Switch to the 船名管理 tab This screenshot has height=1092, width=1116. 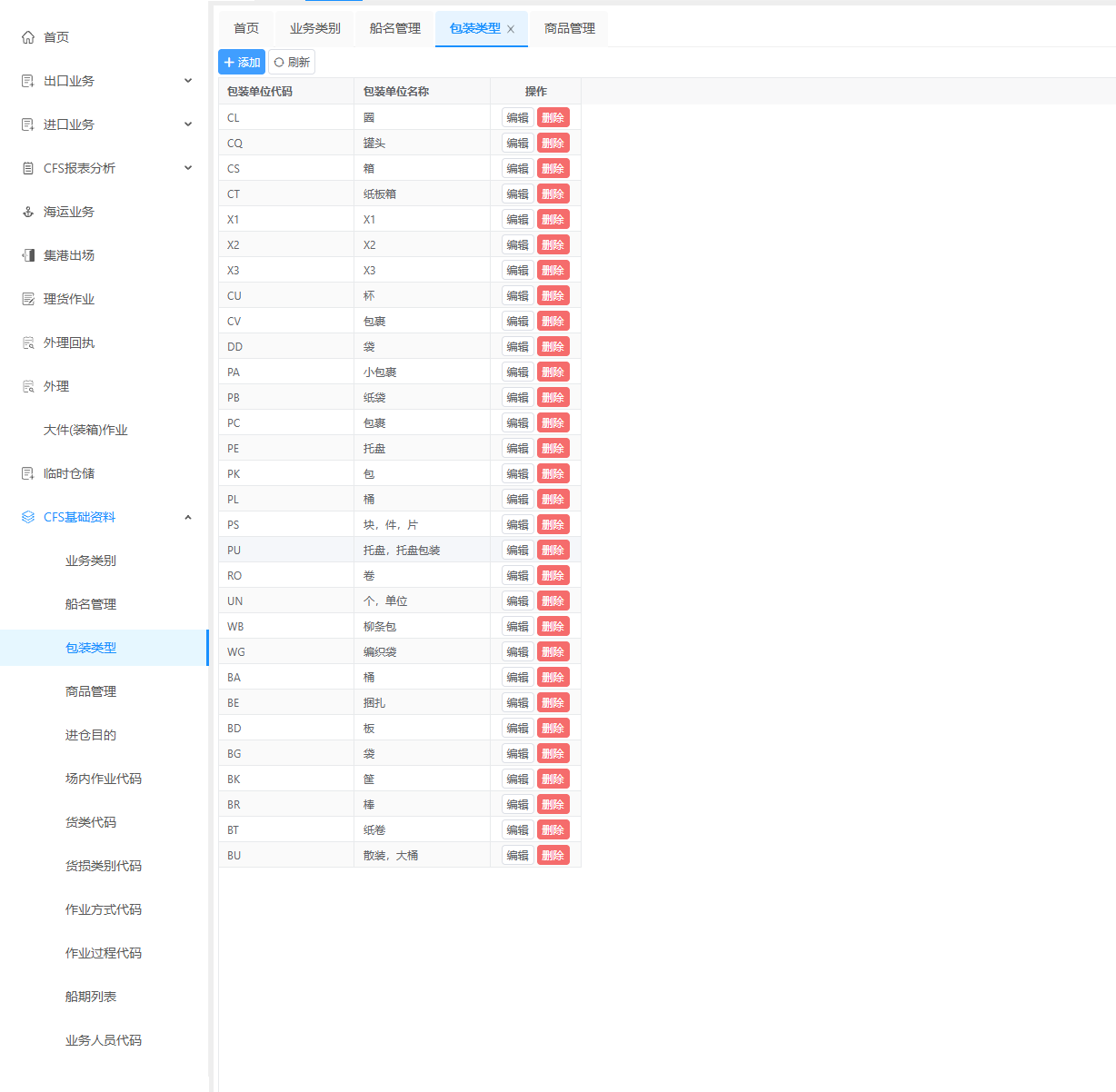pos(394,28)
